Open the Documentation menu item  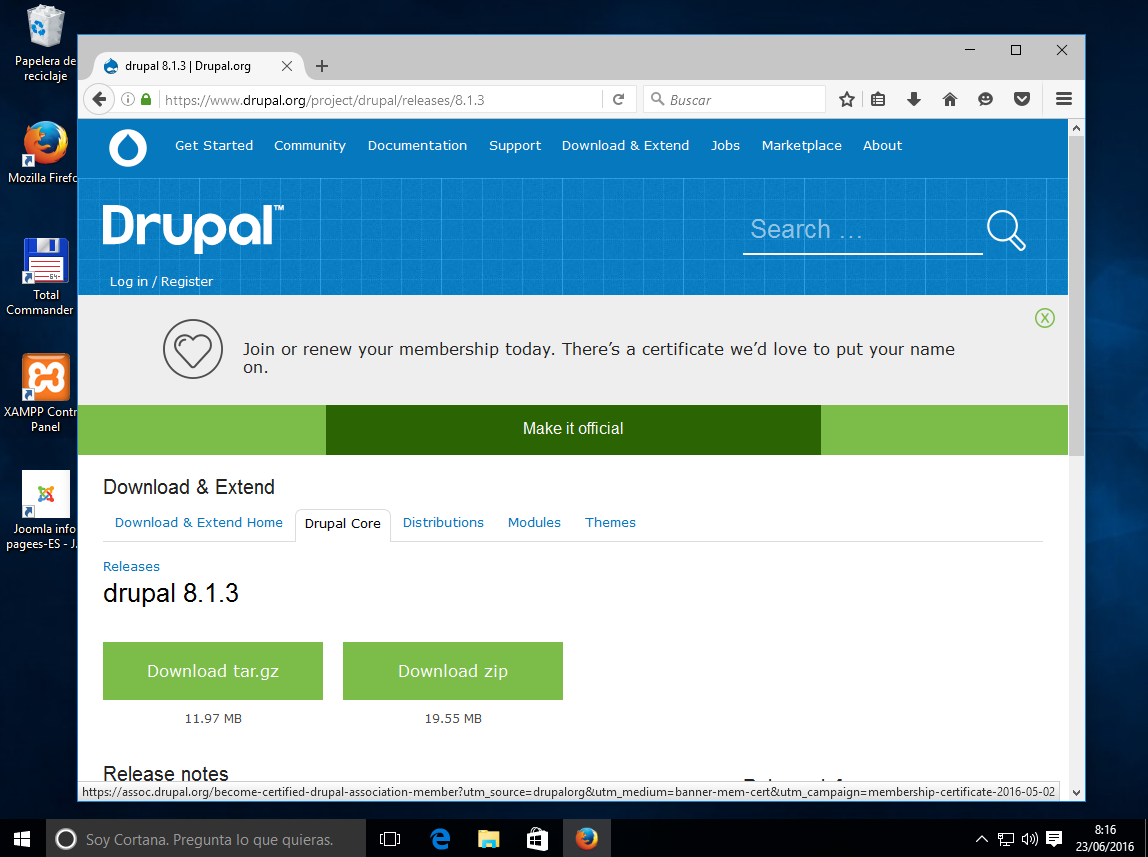[x=417, y=146]
